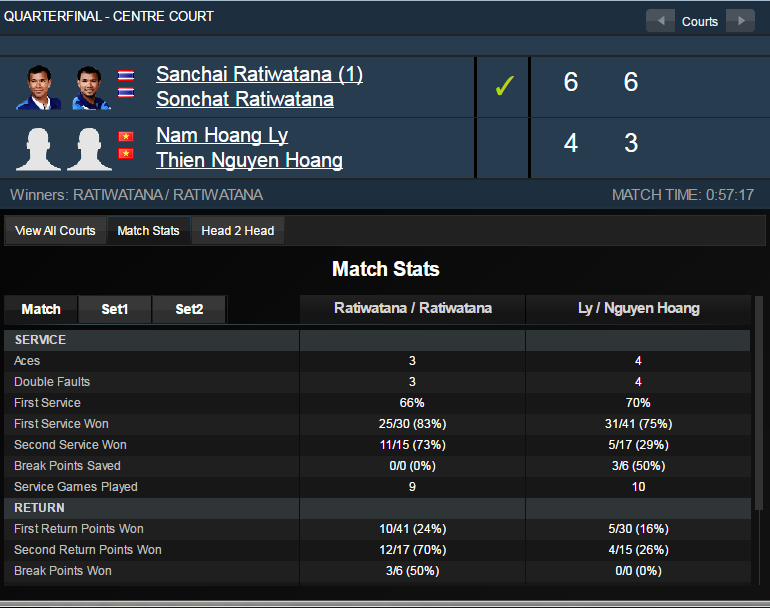The width and height of the screenshot is (770, 608).
Task: Open Sonchat Ratiwatana's player profile link
Action: click(x=245, y=99)
